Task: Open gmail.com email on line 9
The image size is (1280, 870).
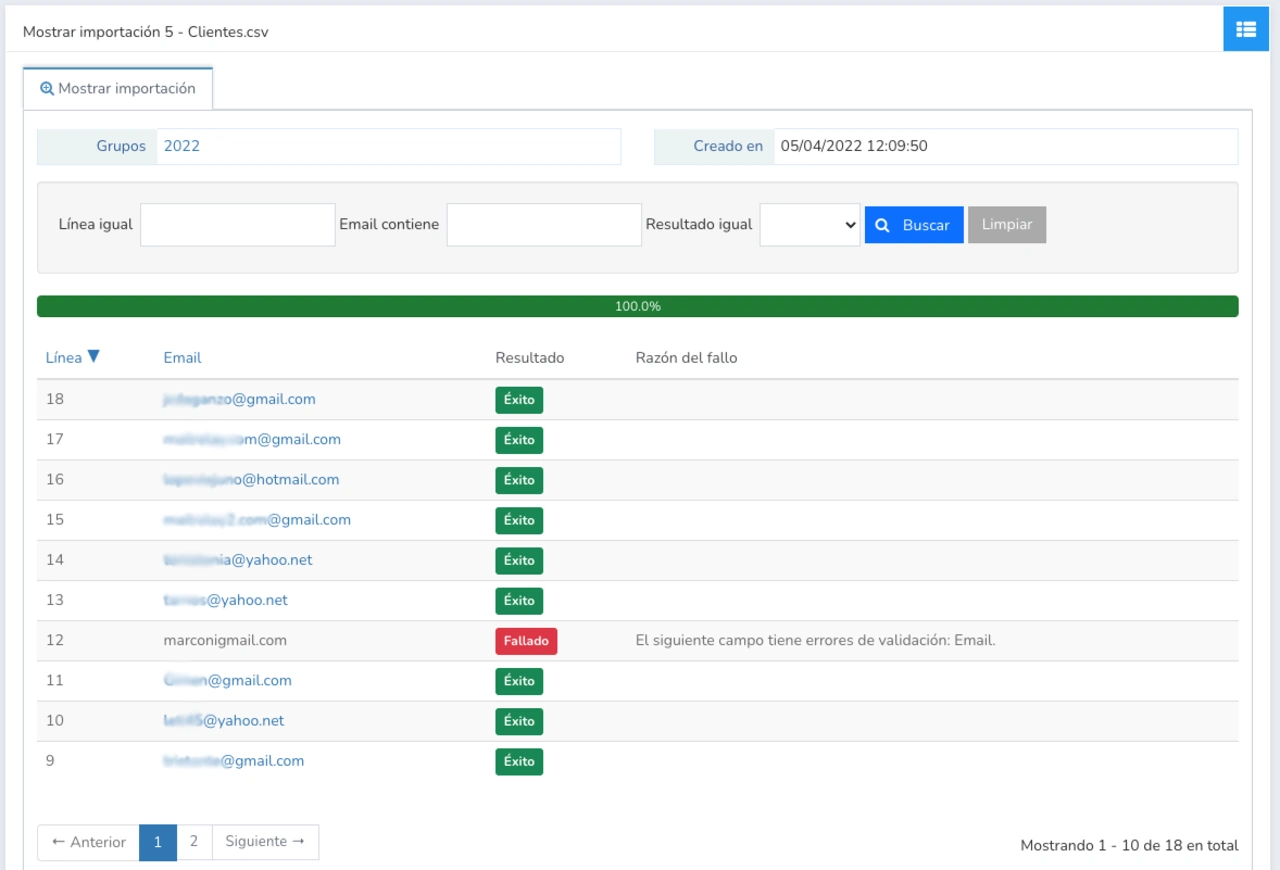Action: click(233, 760)
